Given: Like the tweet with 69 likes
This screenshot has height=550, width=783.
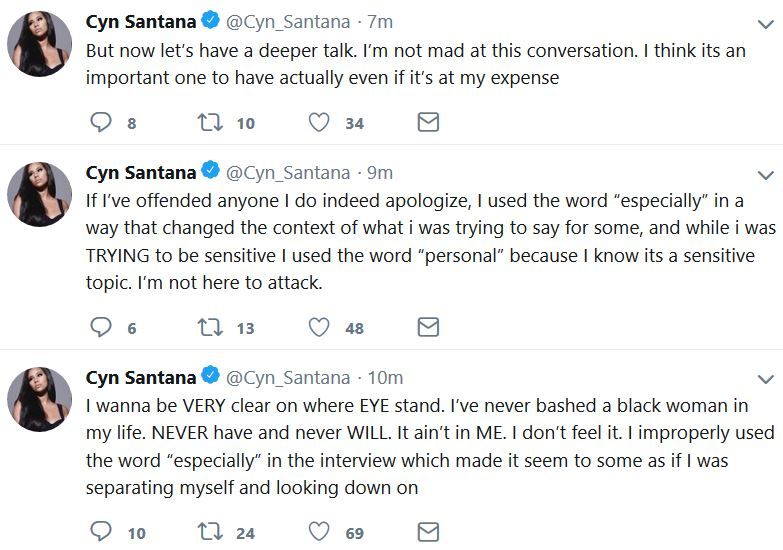Looking at the screenshot, I should 319,532.
